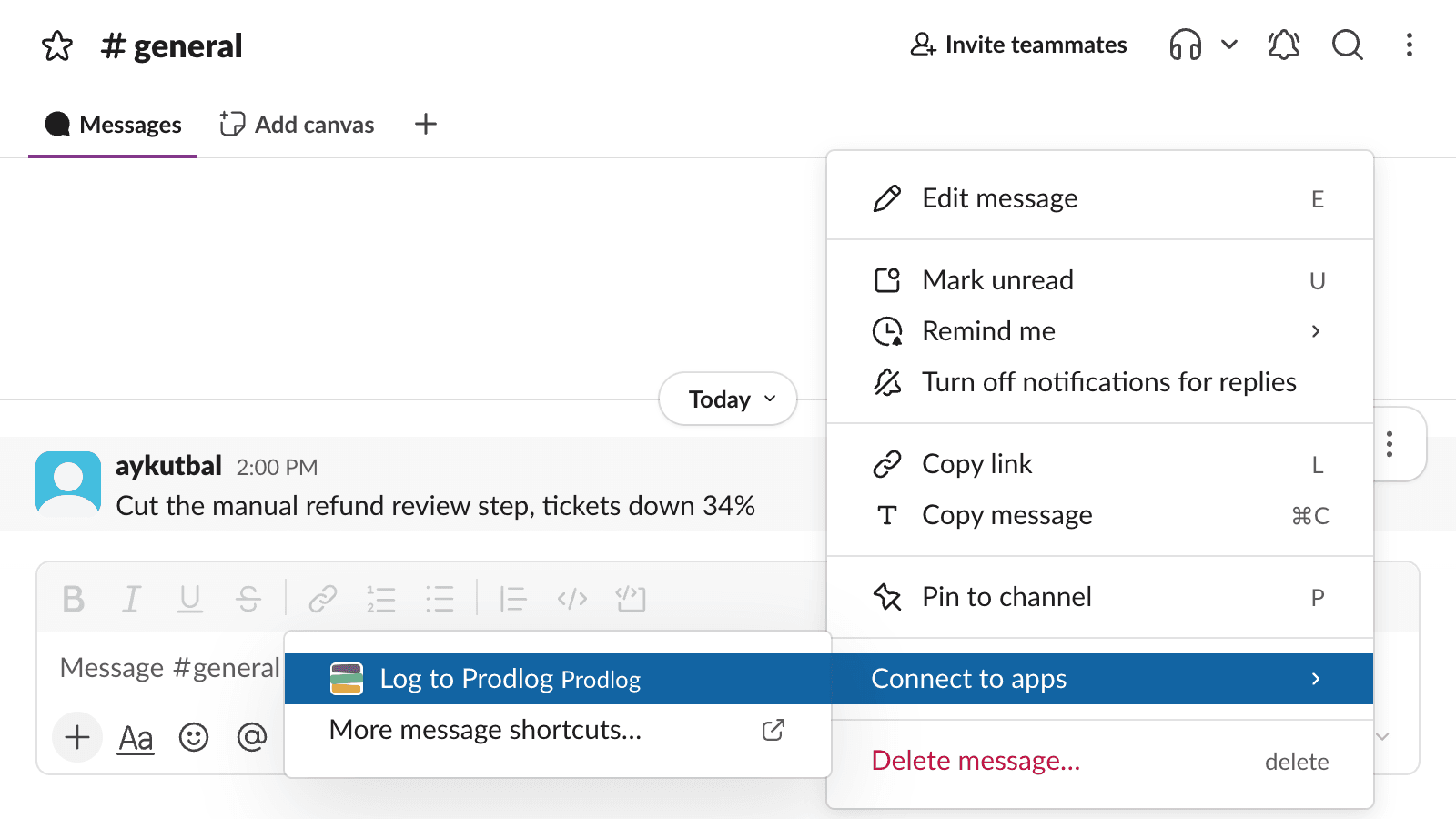Viewport: 1456px width, 819px height.
Task: Choose Edit message from menu
Action: [1099, 198]
